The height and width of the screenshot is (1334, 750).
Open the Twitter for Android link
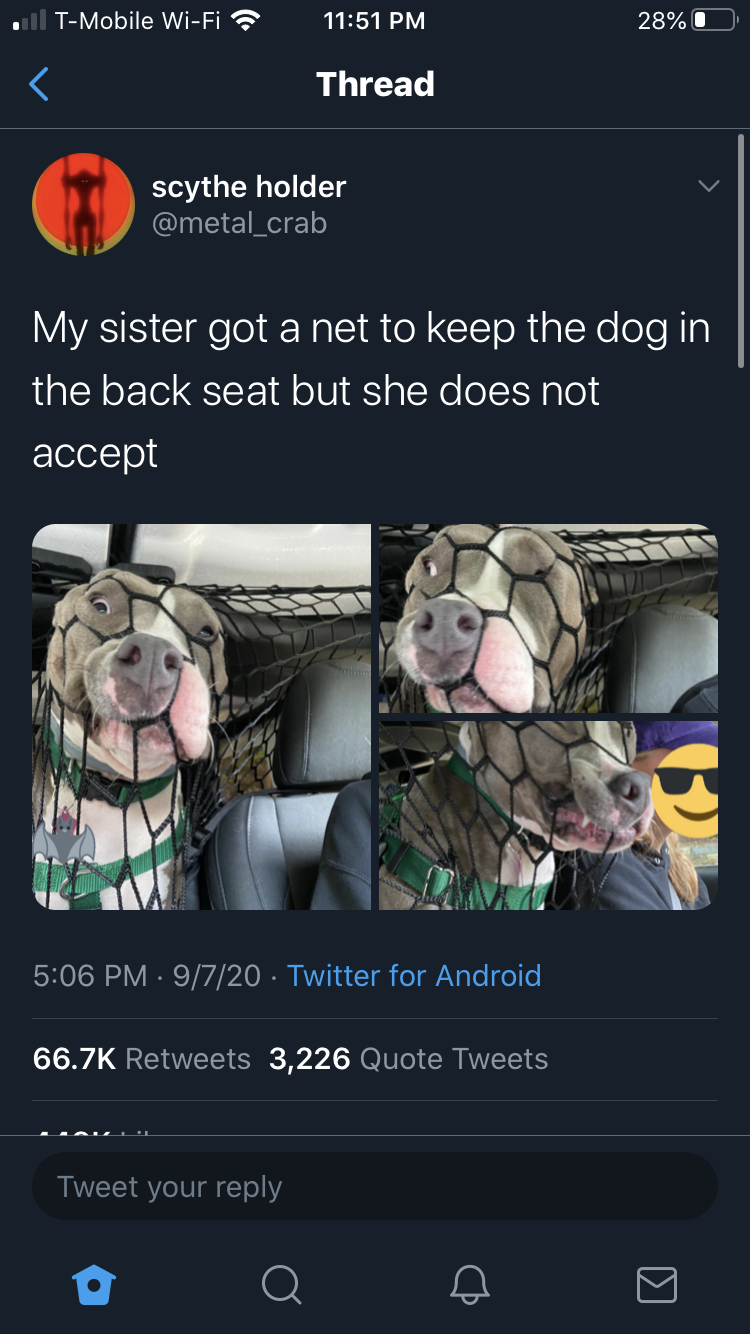(414, 975)
